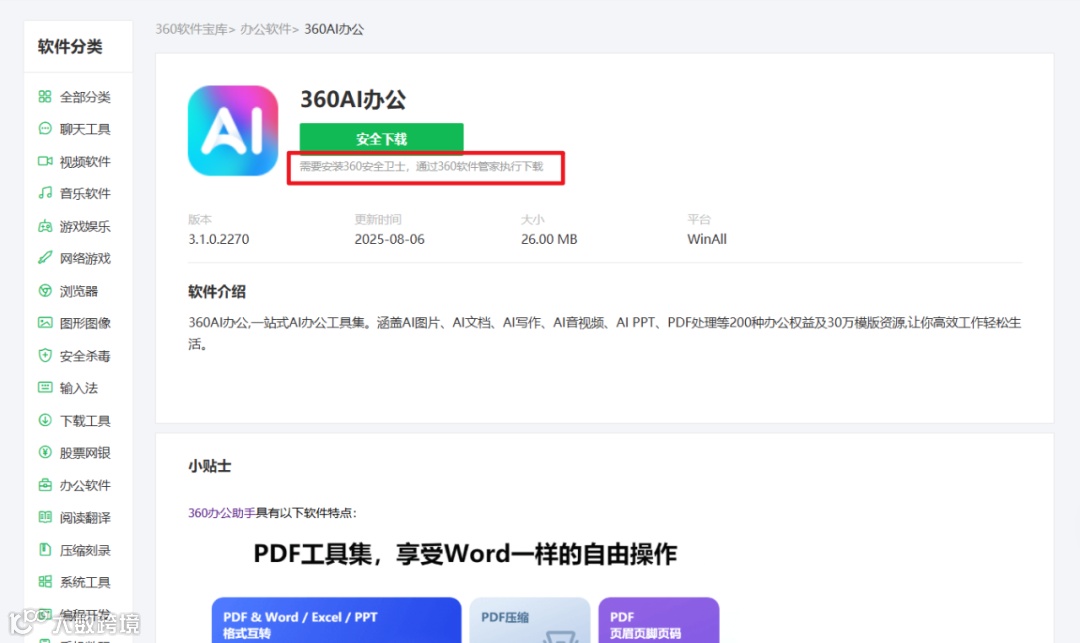Follow 办公软件 breadcrumb link
1080x643 pixels.
tap(265, 29)
